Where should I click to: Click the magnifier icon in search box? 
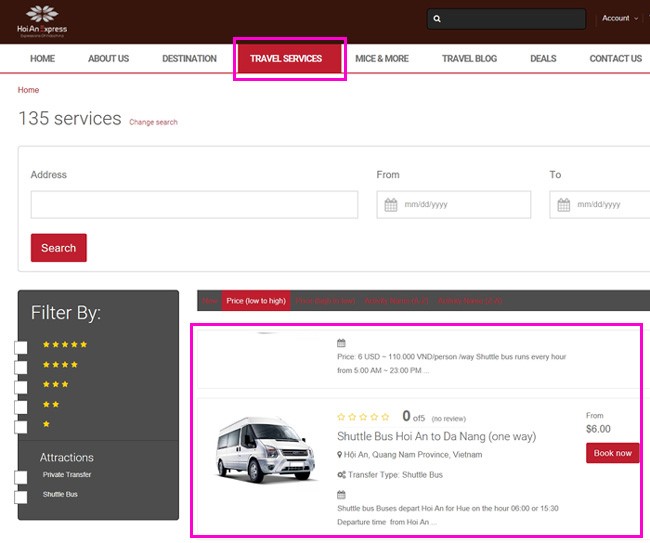pyautogui.click(x=437, y=19)
